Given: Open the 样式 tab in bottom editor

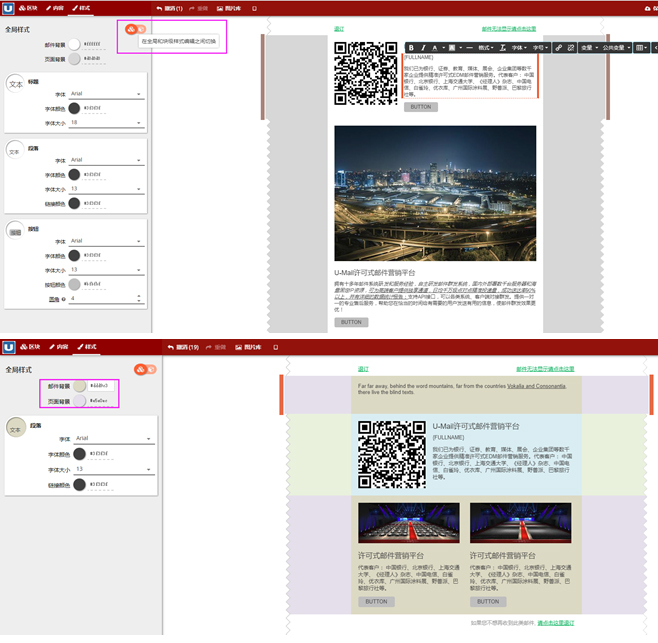Looking at the screenshot, I should pyautogui.click(x=87, y=347).
